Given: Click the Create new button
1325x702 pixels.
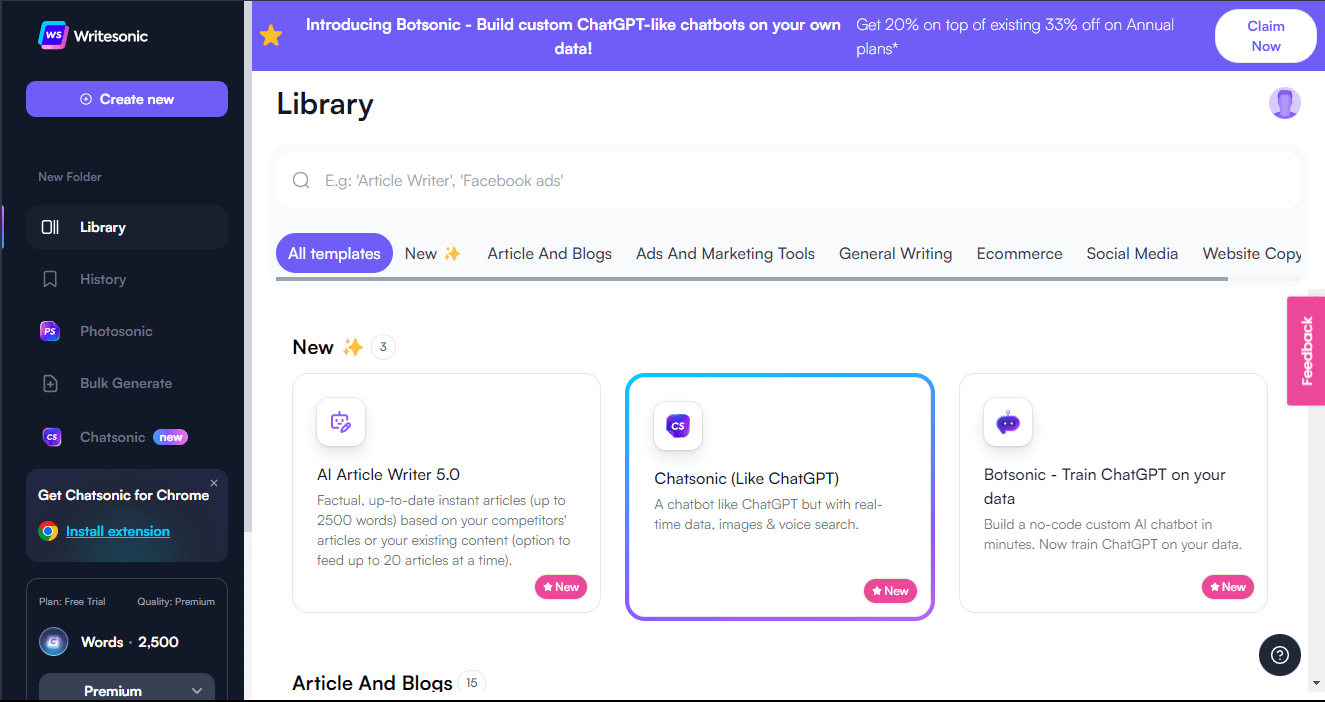Looking at the screenshot, I should pos(127,99).
